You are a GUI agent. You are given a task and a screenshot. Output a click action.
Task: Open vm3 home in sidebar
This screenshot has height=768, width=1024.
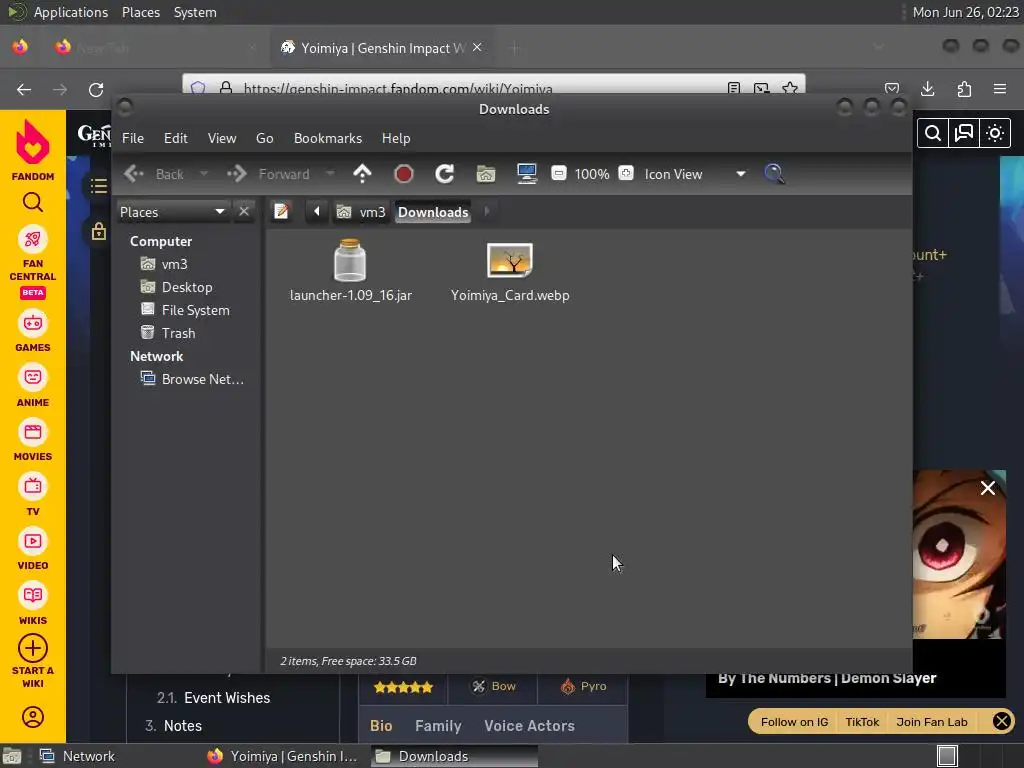pos(164,264)
